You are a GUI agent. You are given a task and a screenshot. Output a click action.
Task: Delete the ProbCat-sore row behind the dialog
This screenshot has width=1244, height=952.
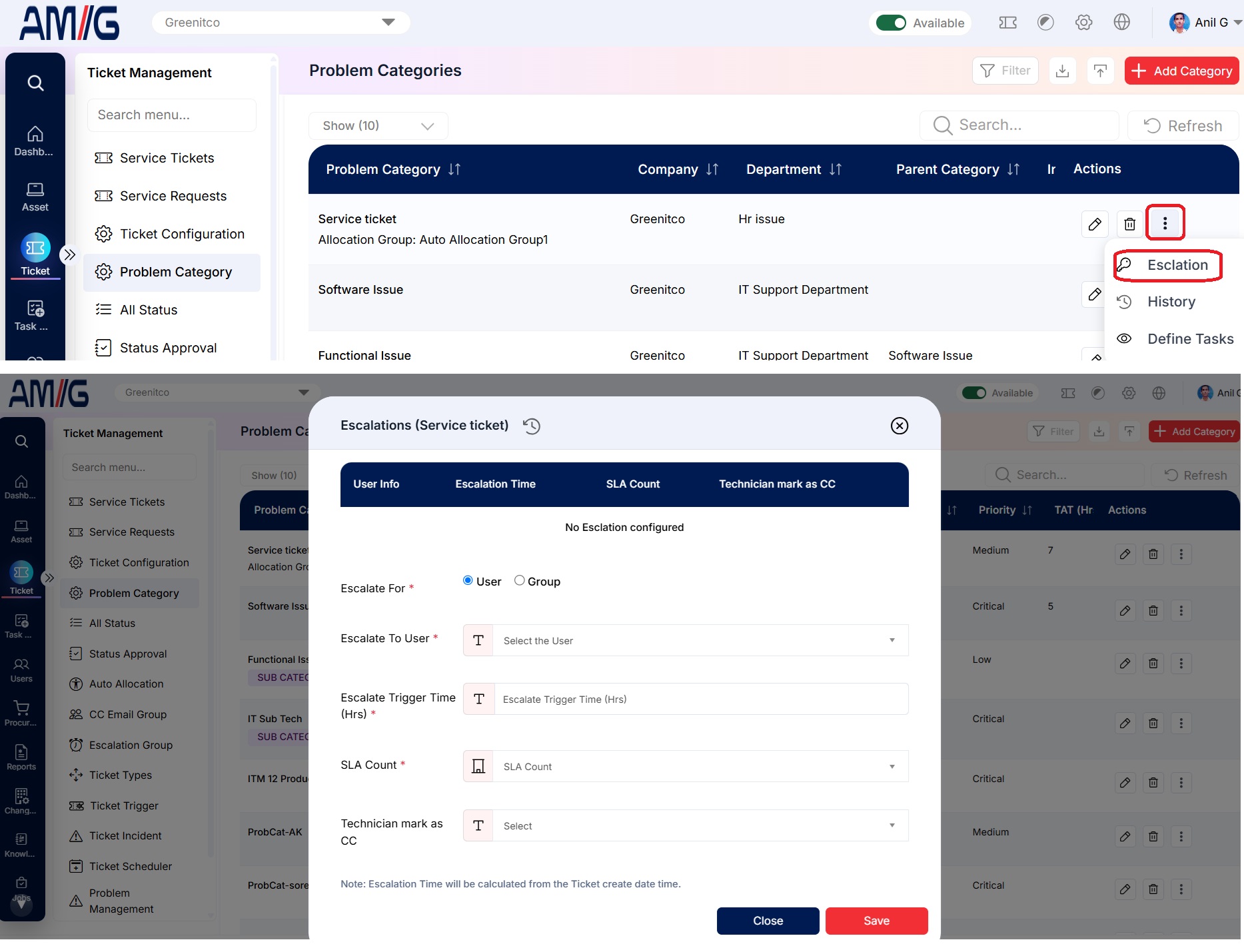[1153, 889]
